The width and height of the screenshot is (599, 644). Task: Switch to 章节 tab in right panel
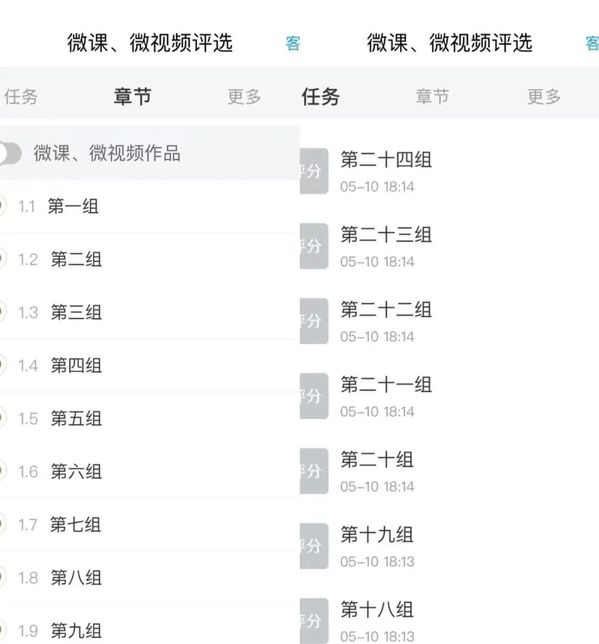(x=432, y=97)
